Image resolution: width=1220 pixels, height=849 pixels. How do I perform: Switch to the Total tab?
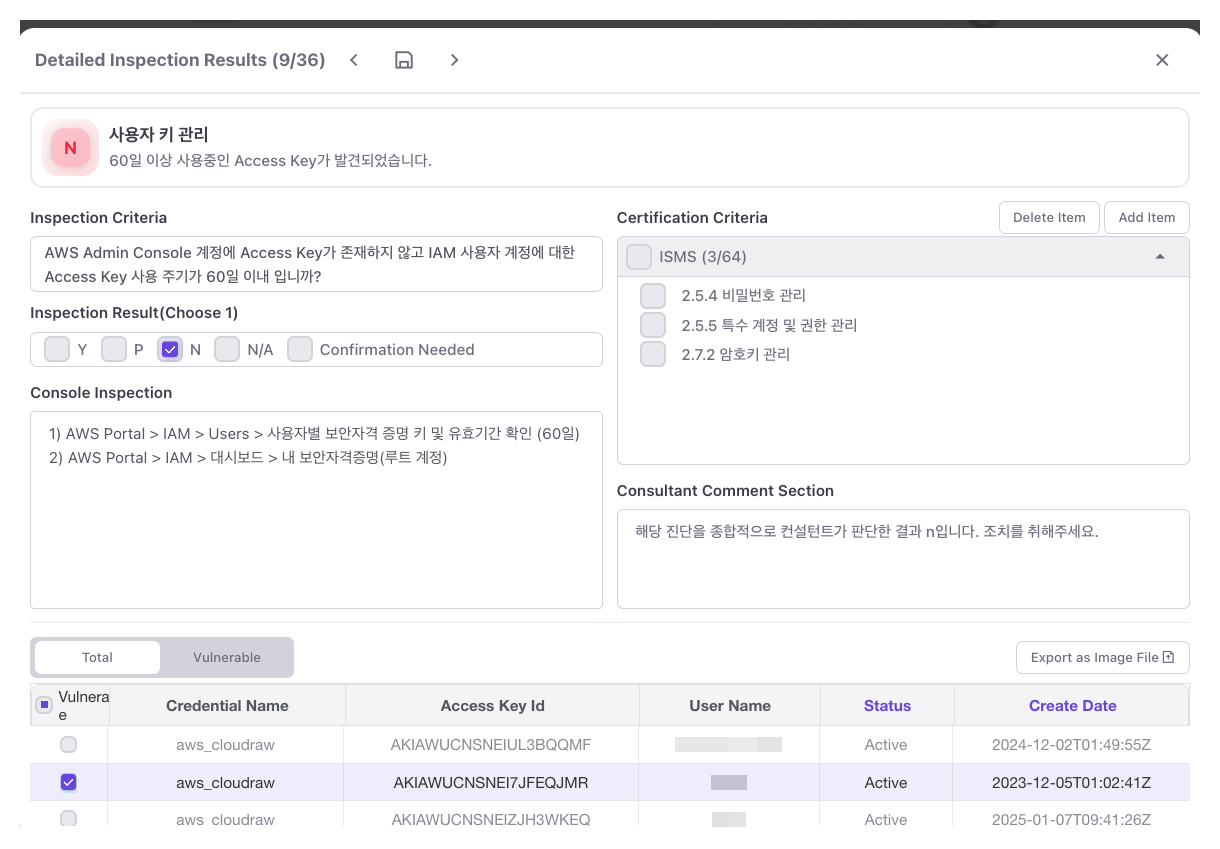pos(97,657)
